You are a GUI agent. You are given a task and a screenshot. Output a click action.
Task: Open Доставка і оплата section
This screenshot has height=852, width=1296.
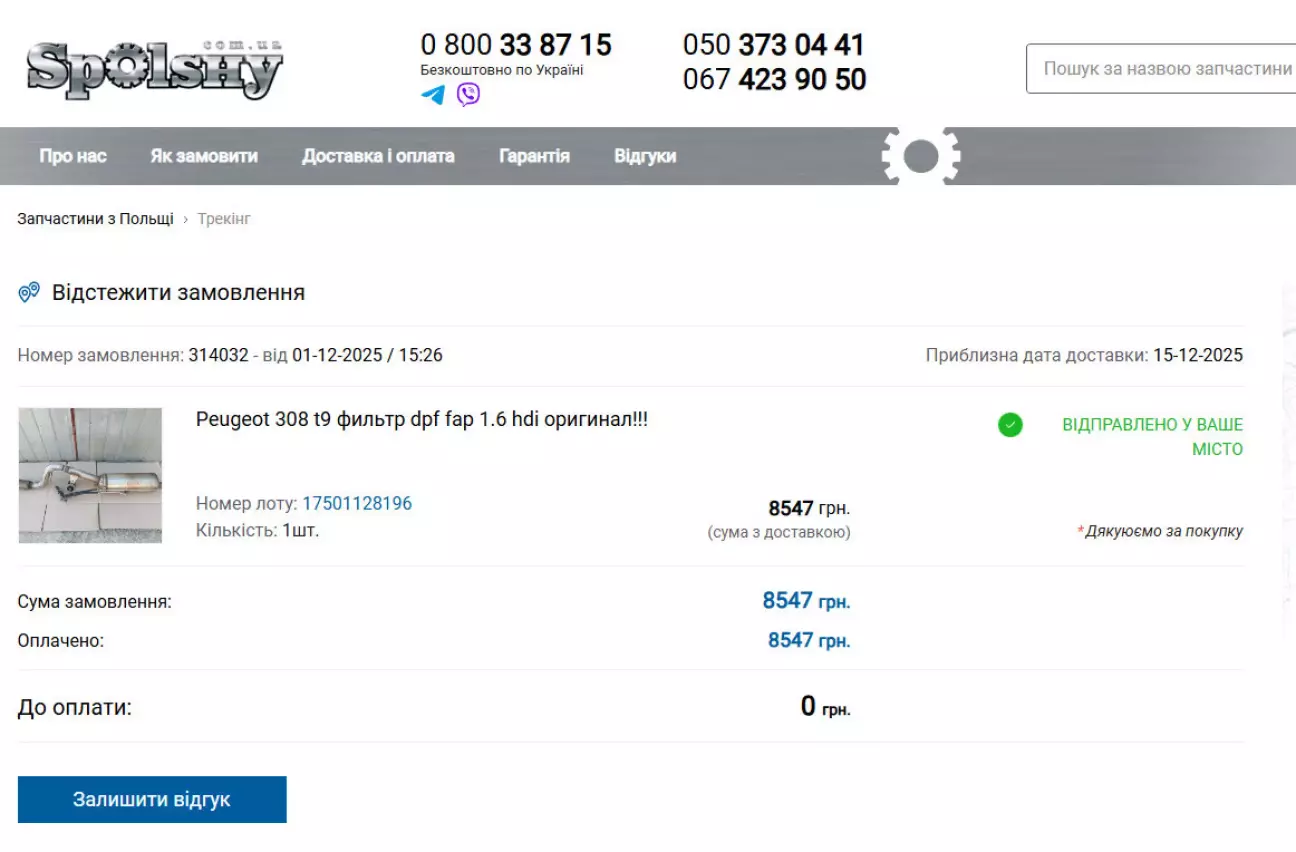tap(378, 156)
